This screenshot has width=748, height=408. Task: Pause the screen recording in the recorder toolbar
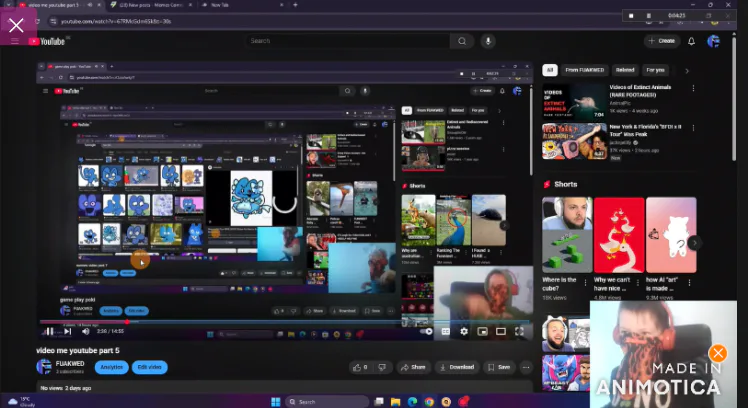[648, 16]
